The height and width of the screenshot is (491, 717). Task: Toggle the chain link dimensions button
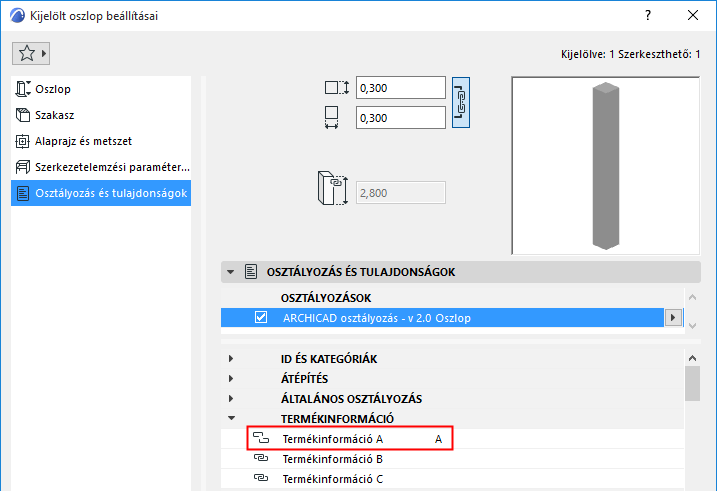(461, 102)
